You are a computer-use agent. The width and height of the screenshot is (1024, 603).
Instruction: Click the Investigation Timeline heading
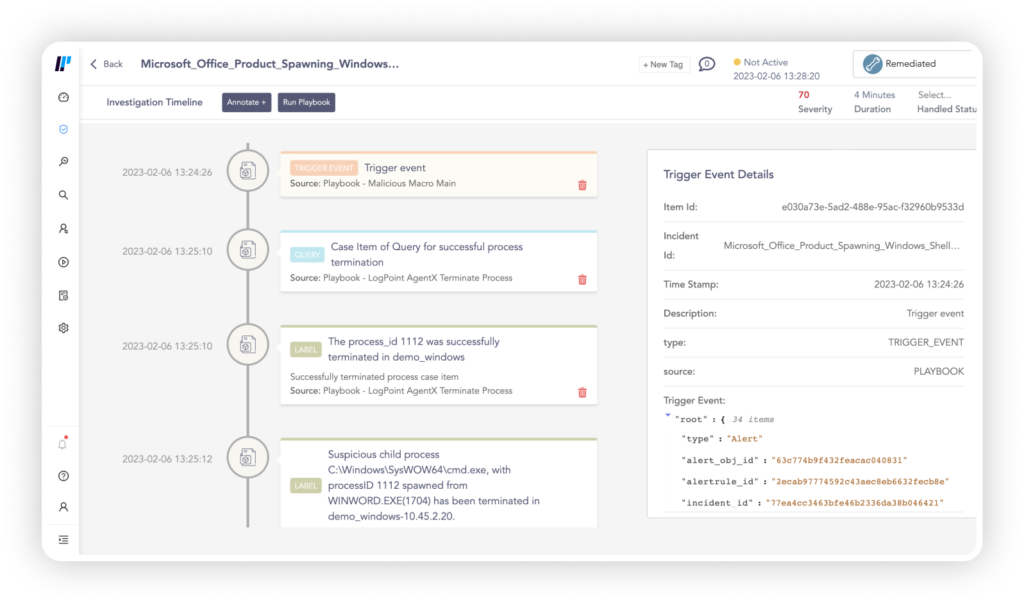point(154,103)
